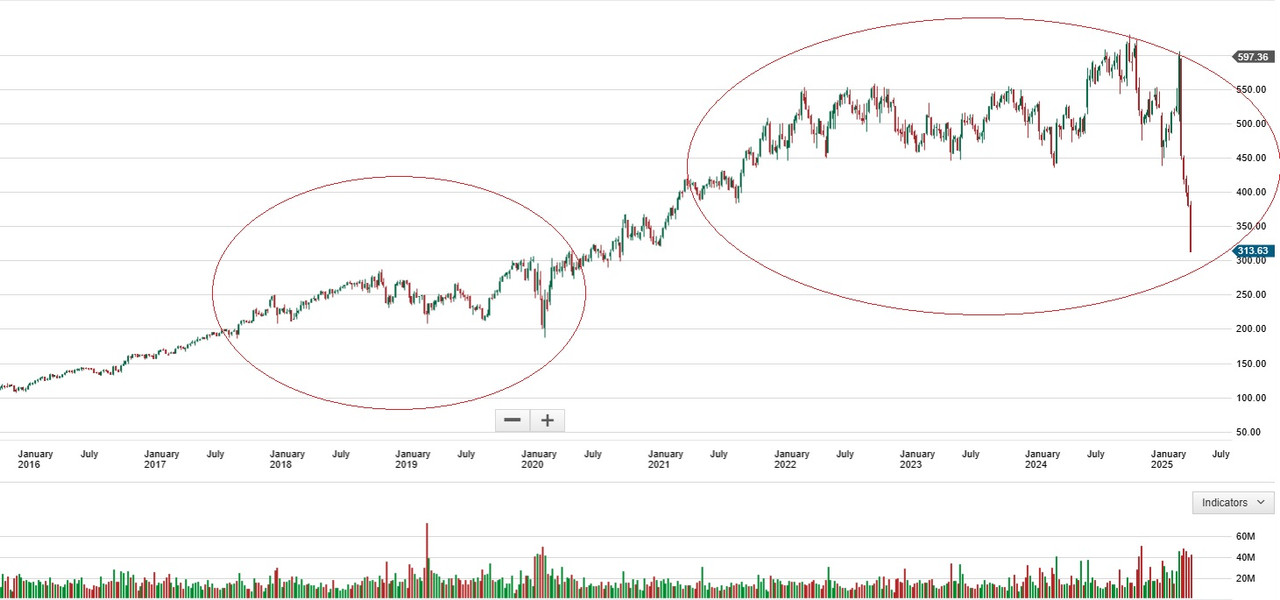Click the January 2018 date label
Screen dimensions: 1280x600
tap(287, 459)
